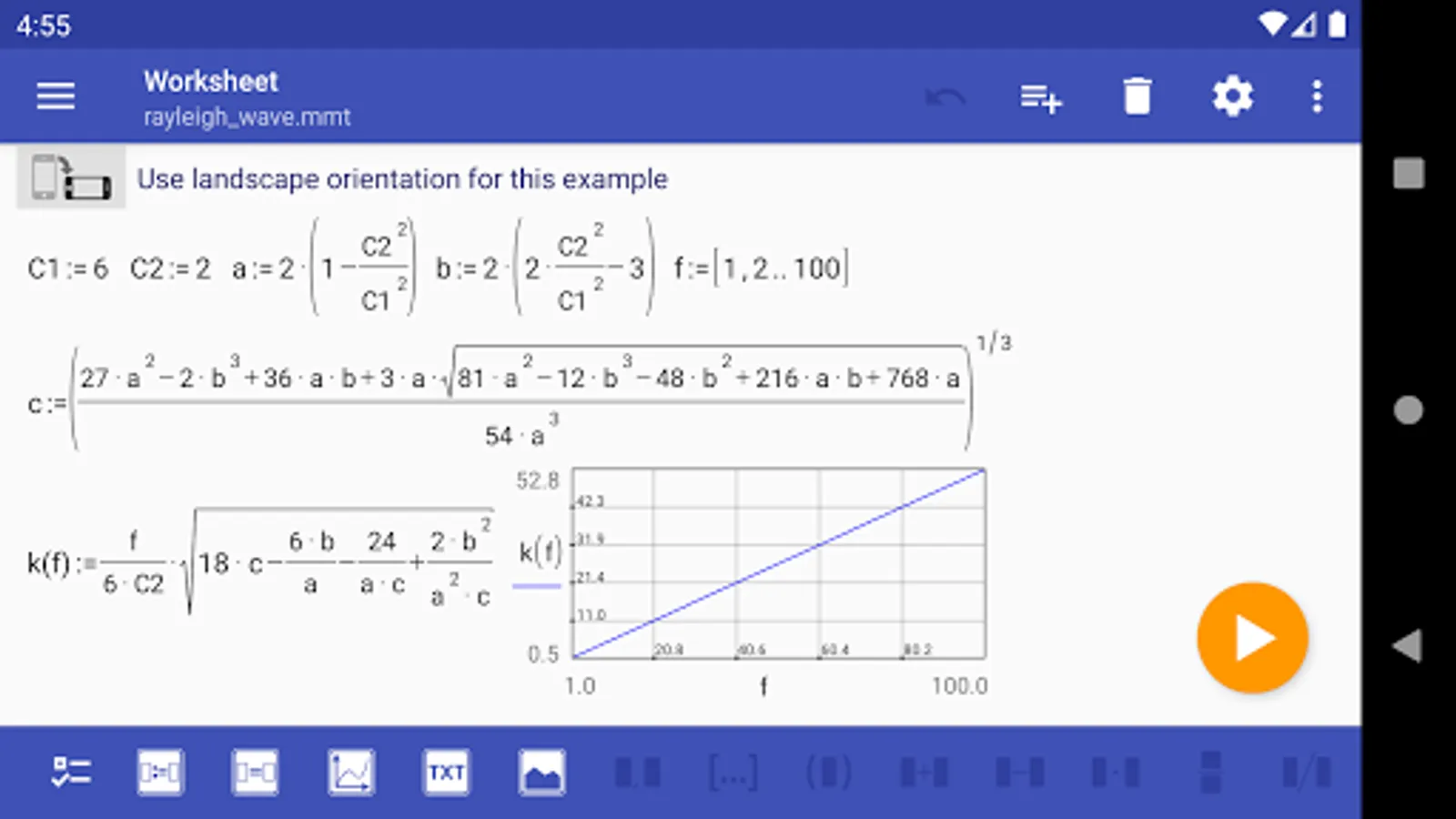Tap the plot y-axis minimum 0.5

(543, 653)
